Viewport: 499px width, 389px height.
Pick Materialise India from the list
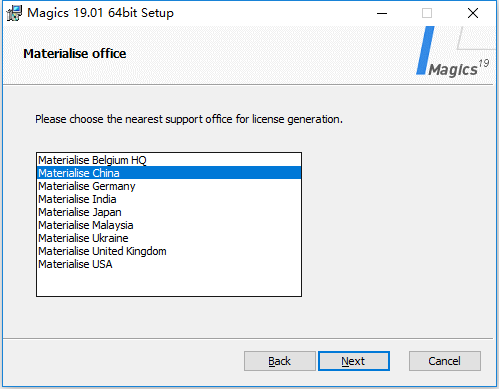coord(169,199)
